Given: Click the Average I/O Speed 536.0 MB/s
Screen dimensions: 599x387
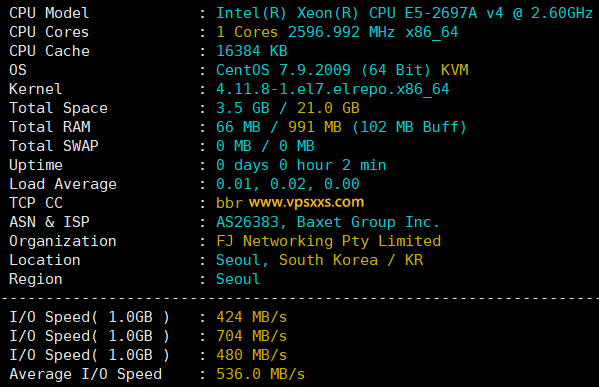Looking at the screenshot, I should (261, 374).
